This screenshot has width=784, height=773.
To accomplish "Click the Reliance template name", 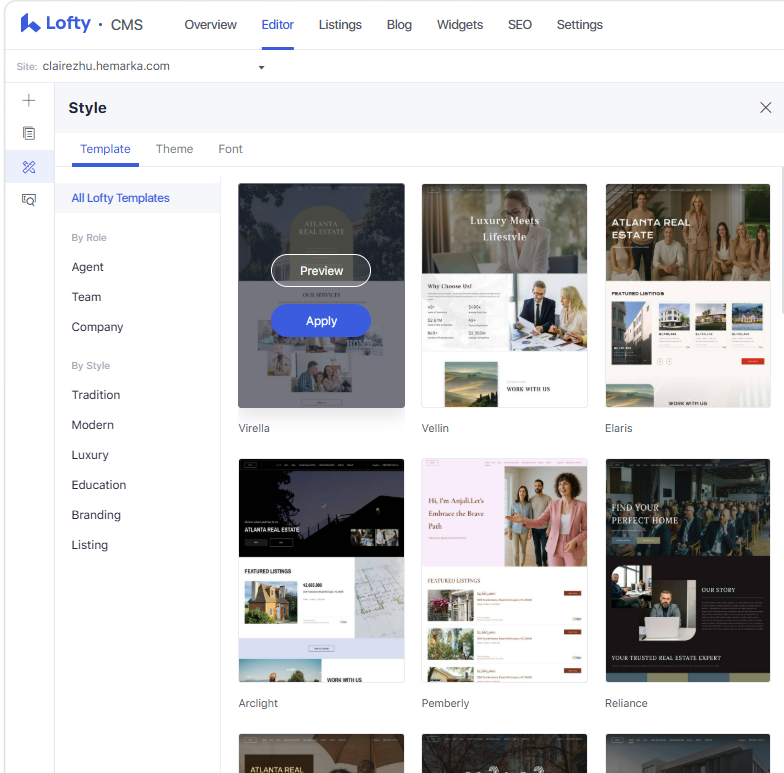I will pyautogui.click(x=626, y=703).
